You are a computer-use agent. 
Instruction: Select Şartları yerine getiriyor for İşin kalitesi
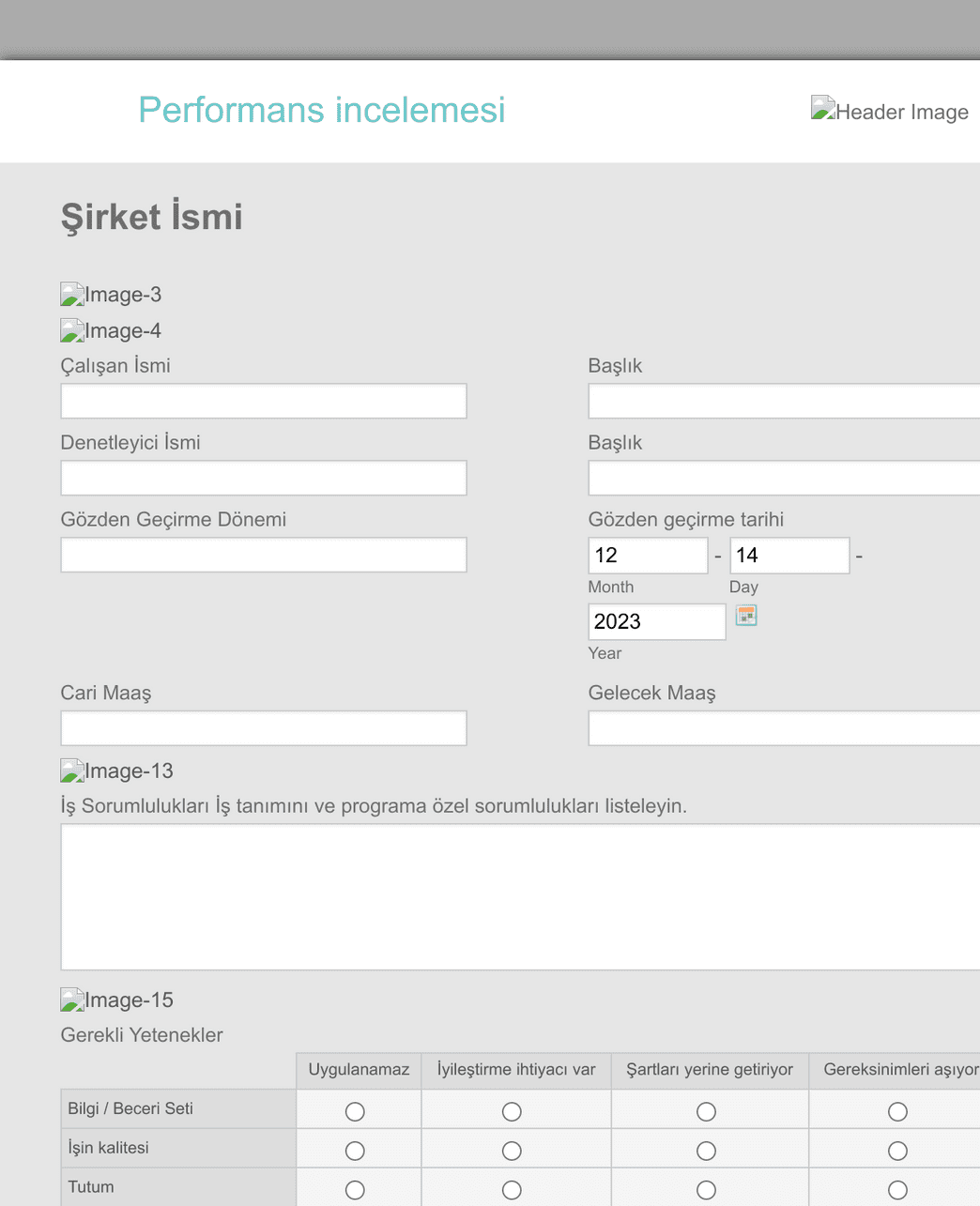click(x=707, y=1151)
